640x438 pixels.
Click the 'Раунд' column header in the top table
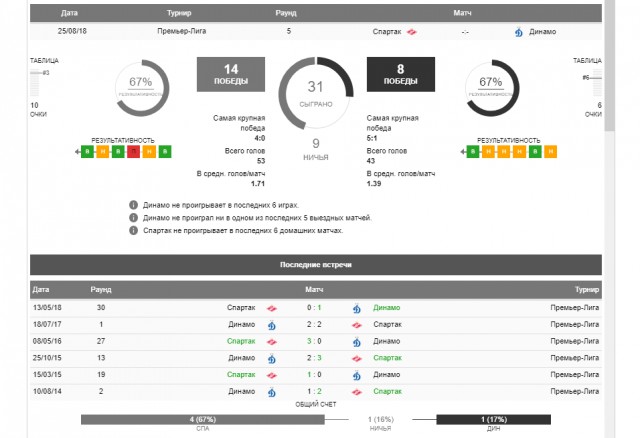tap(286, 13)
